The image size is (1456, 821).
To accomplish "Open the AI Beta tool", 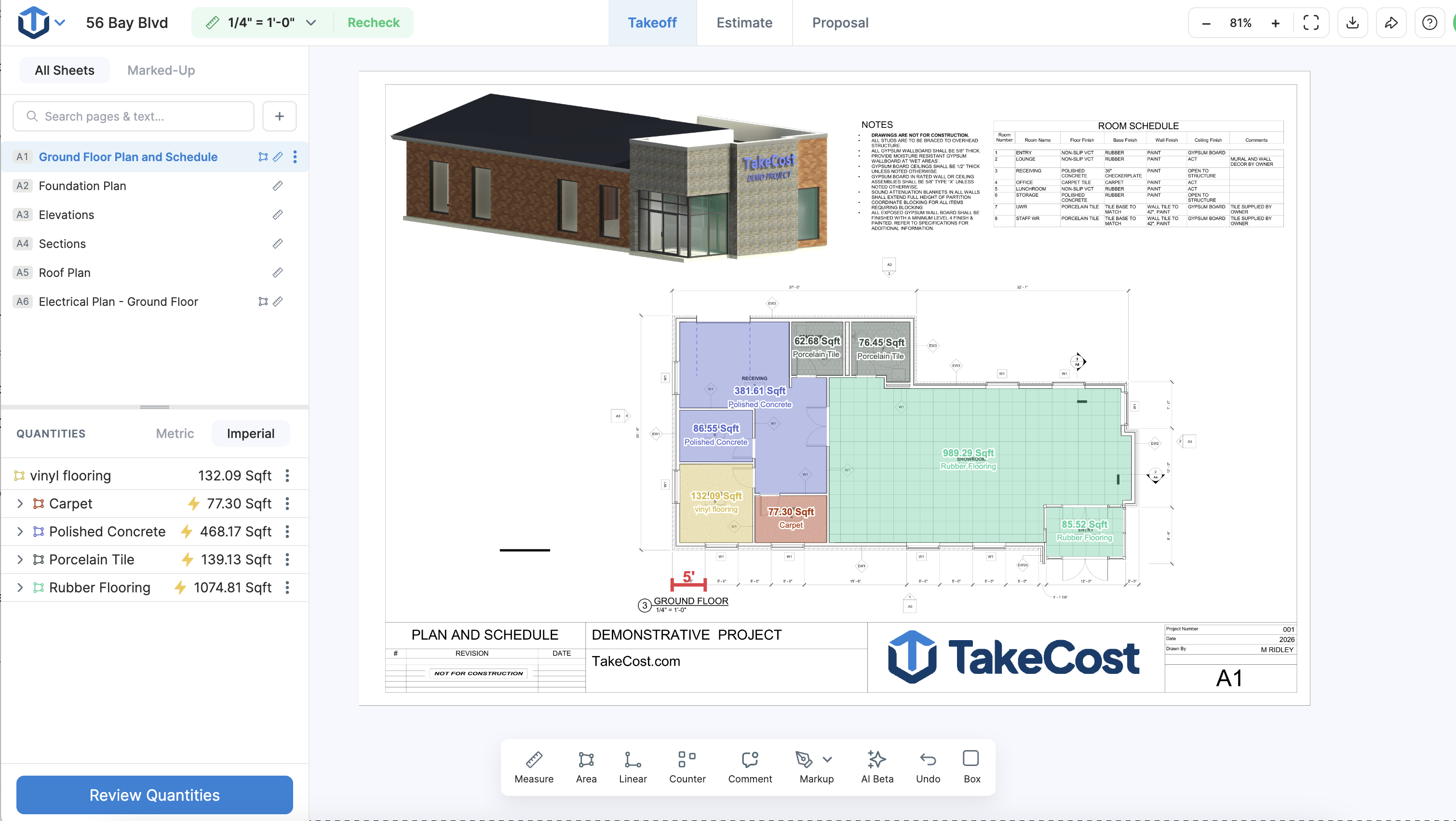I will [876, 767].
